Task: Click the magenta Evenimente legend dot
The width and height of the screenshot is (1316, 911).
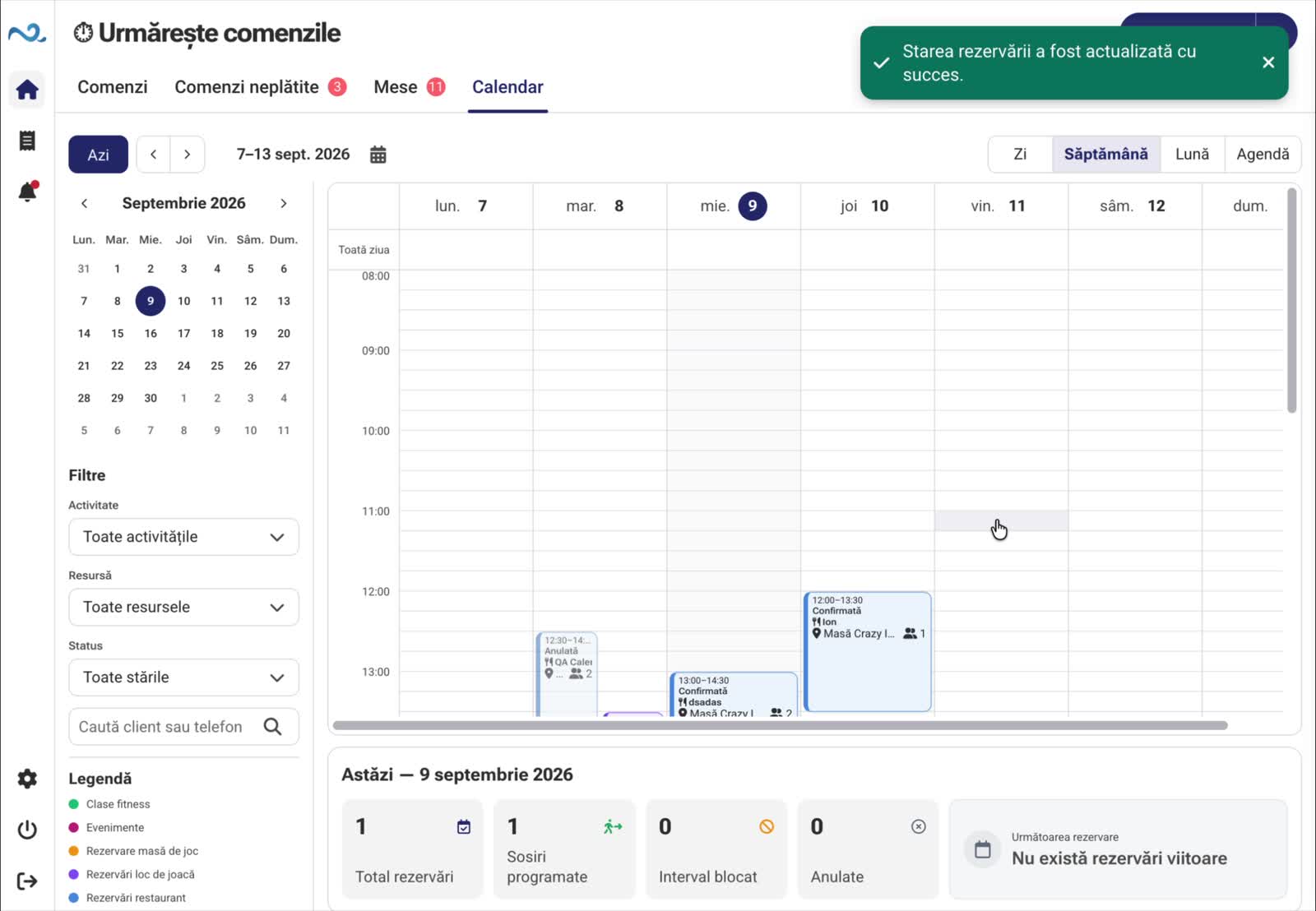Action: [x=74, y=828]
